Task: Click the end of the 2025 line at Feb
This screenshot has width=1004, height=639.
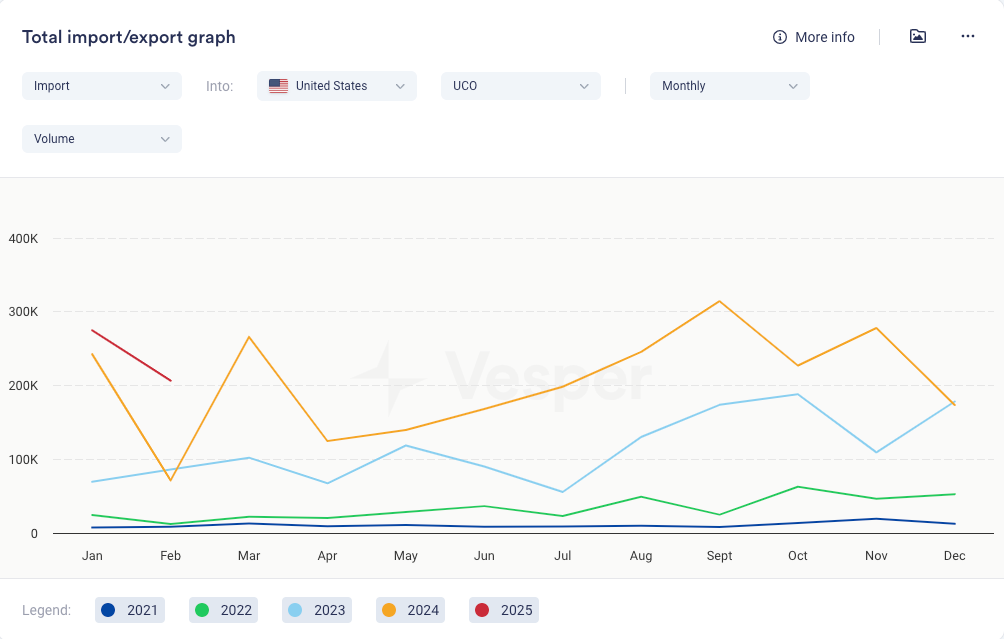Action: [171, 381]
